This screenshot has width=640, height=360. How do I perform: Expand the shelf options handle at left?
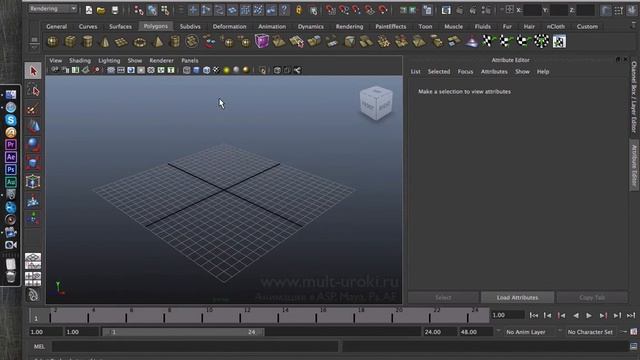[34, 42]
